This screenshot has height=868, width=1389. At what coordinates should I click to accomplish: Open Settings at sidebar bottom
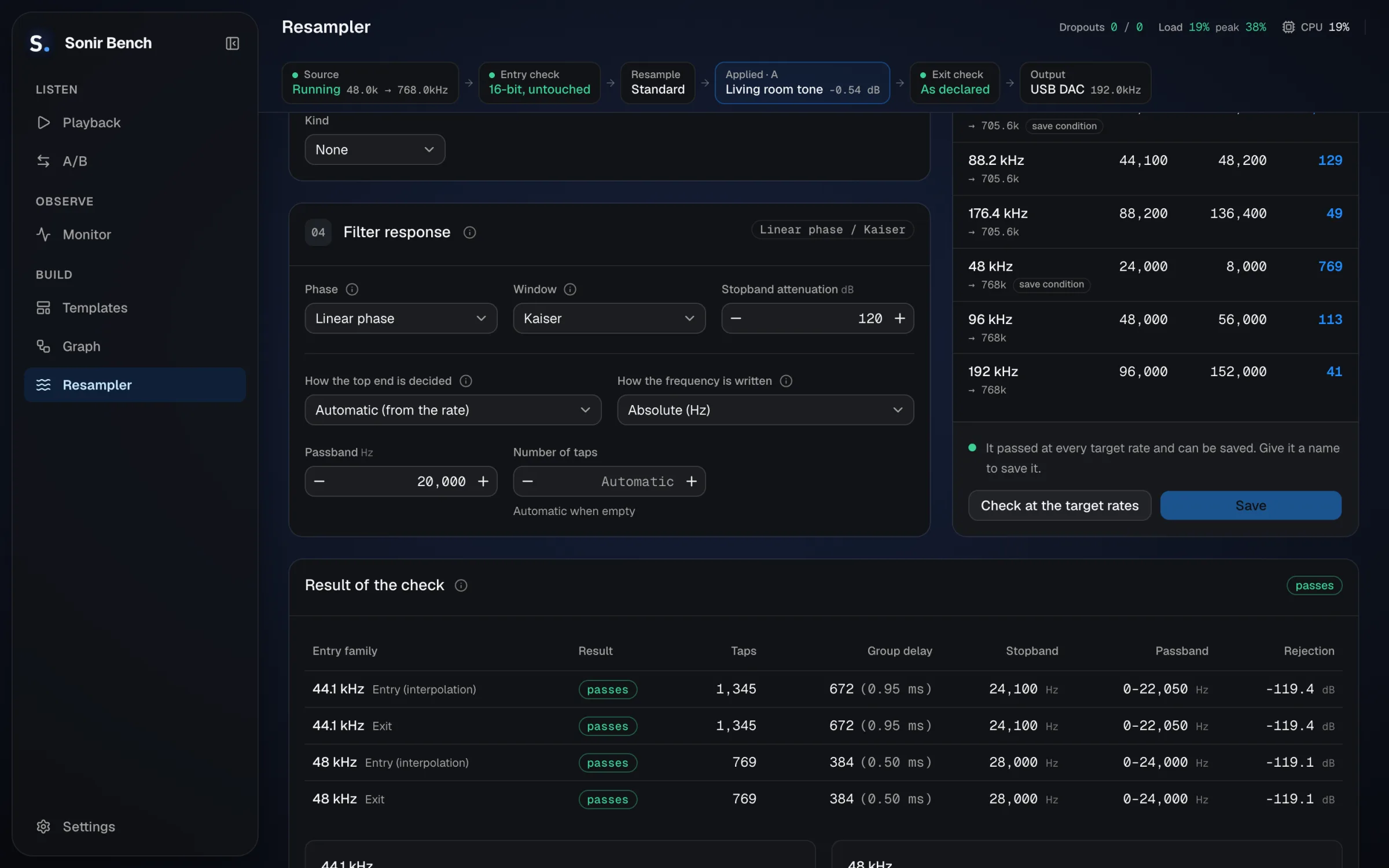pyautogui.click(x=135, y=826)
